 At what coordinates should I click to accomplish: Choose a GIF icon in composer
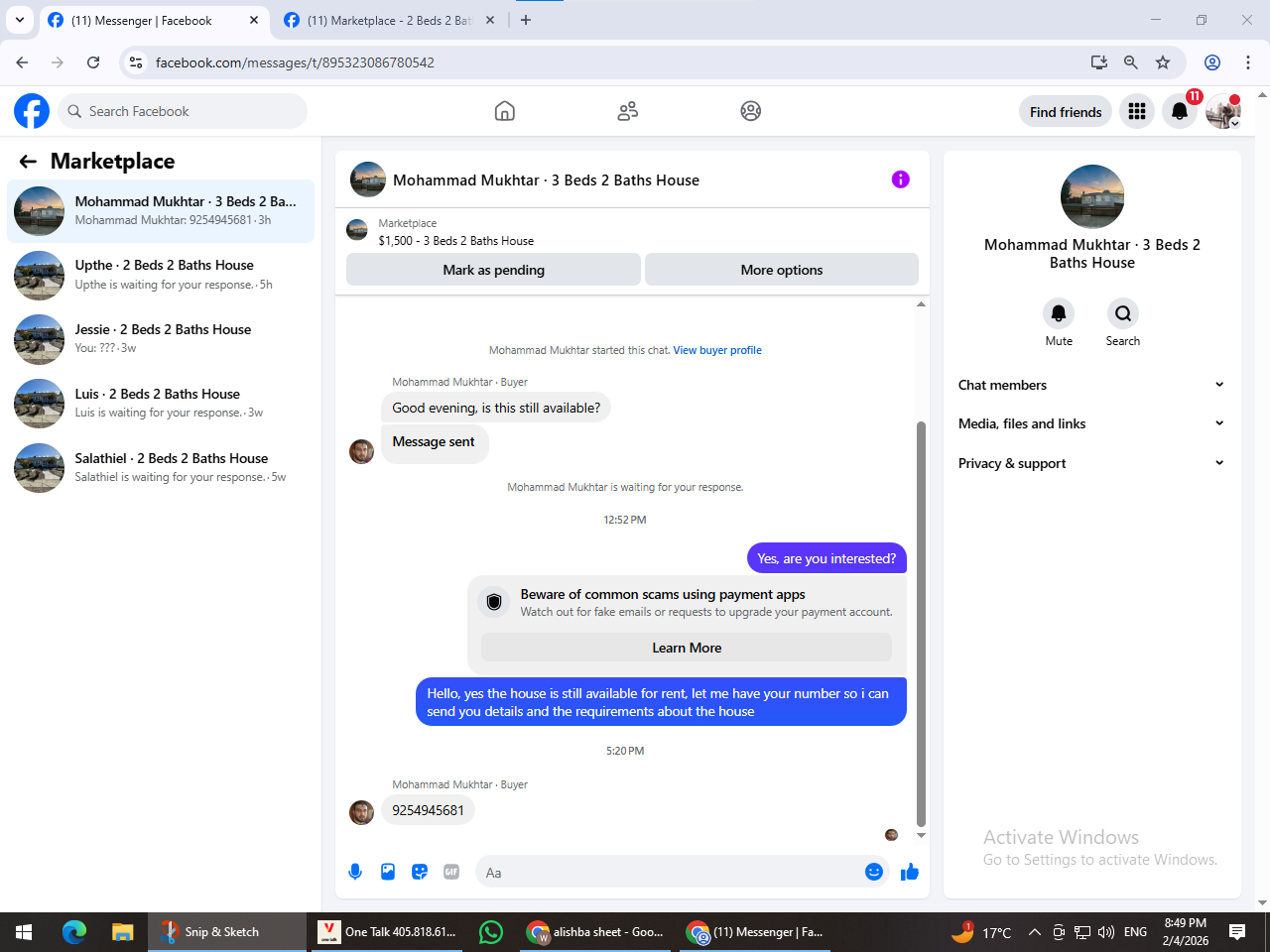(x=451, y=872)
